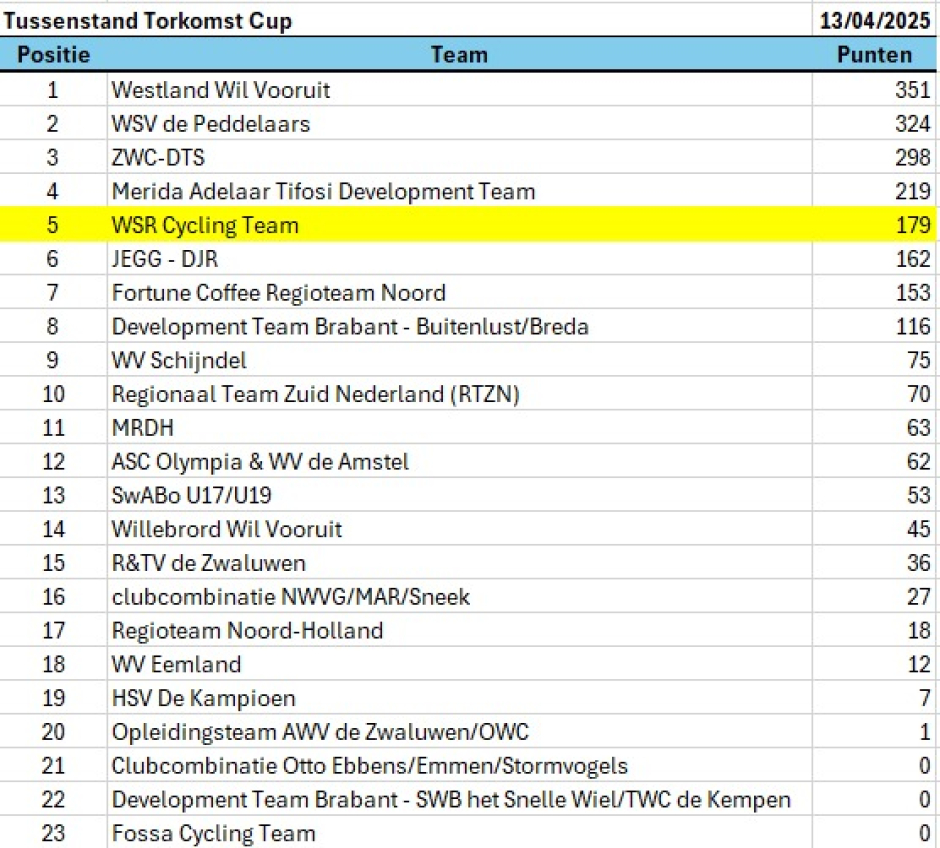Click the 'MRDH' team cell
940x848 pixels.
pos(143,428)
